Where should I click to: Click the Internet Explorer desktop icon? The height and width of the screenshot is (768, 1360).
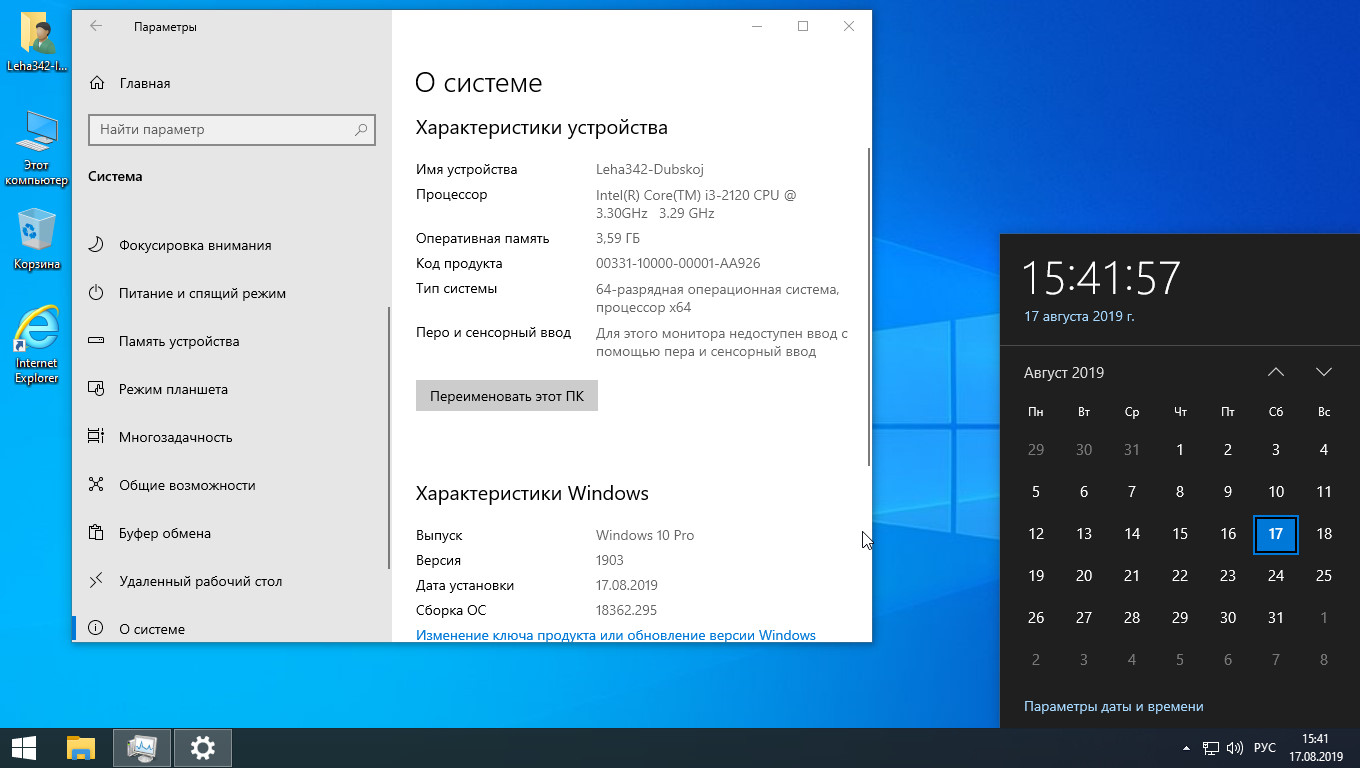pos(37,345)
